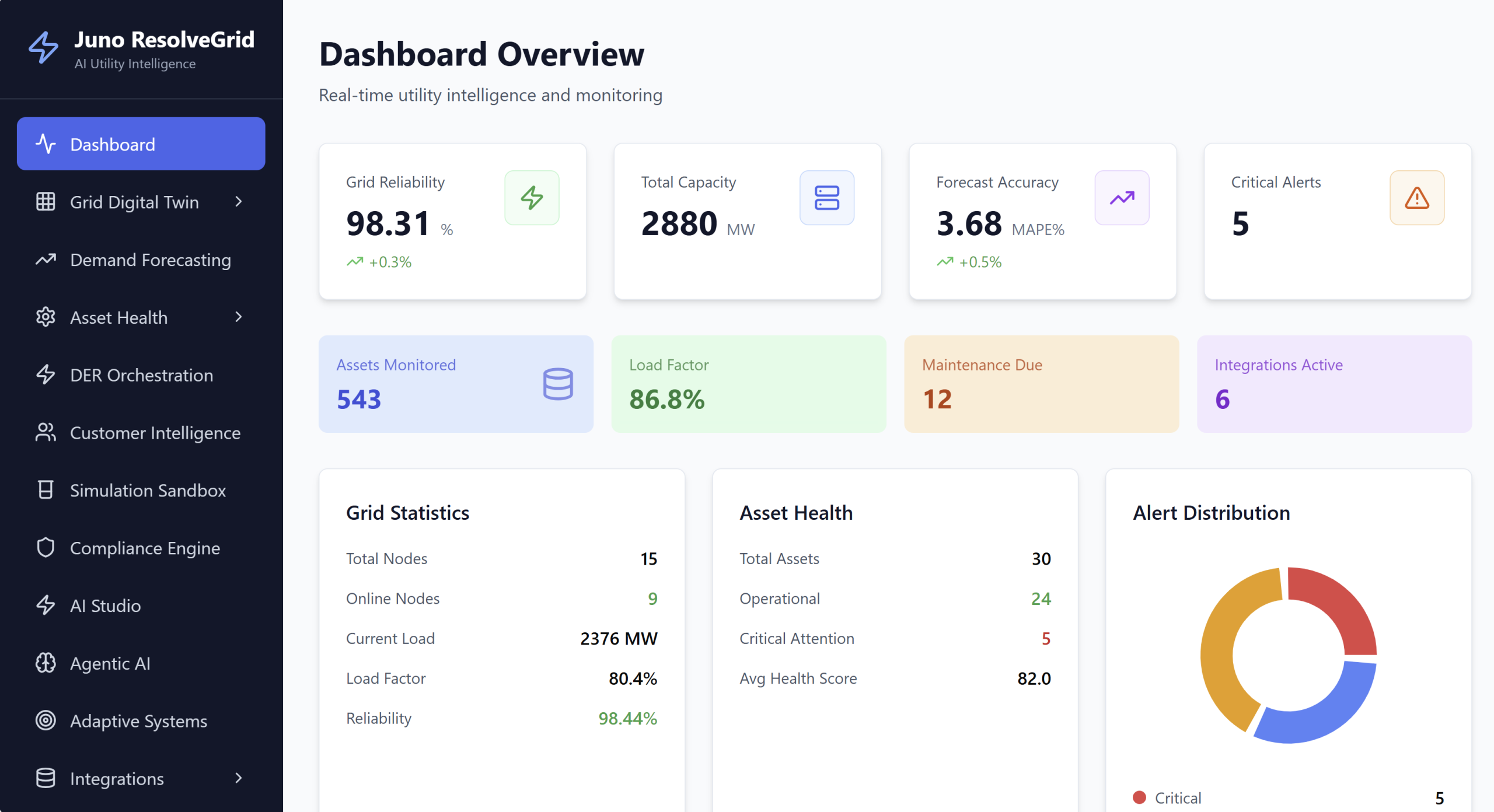The image size is (1494, 812).
Task: Click the Maintenance Due summary card
Action: click(x=1041, y=383)
